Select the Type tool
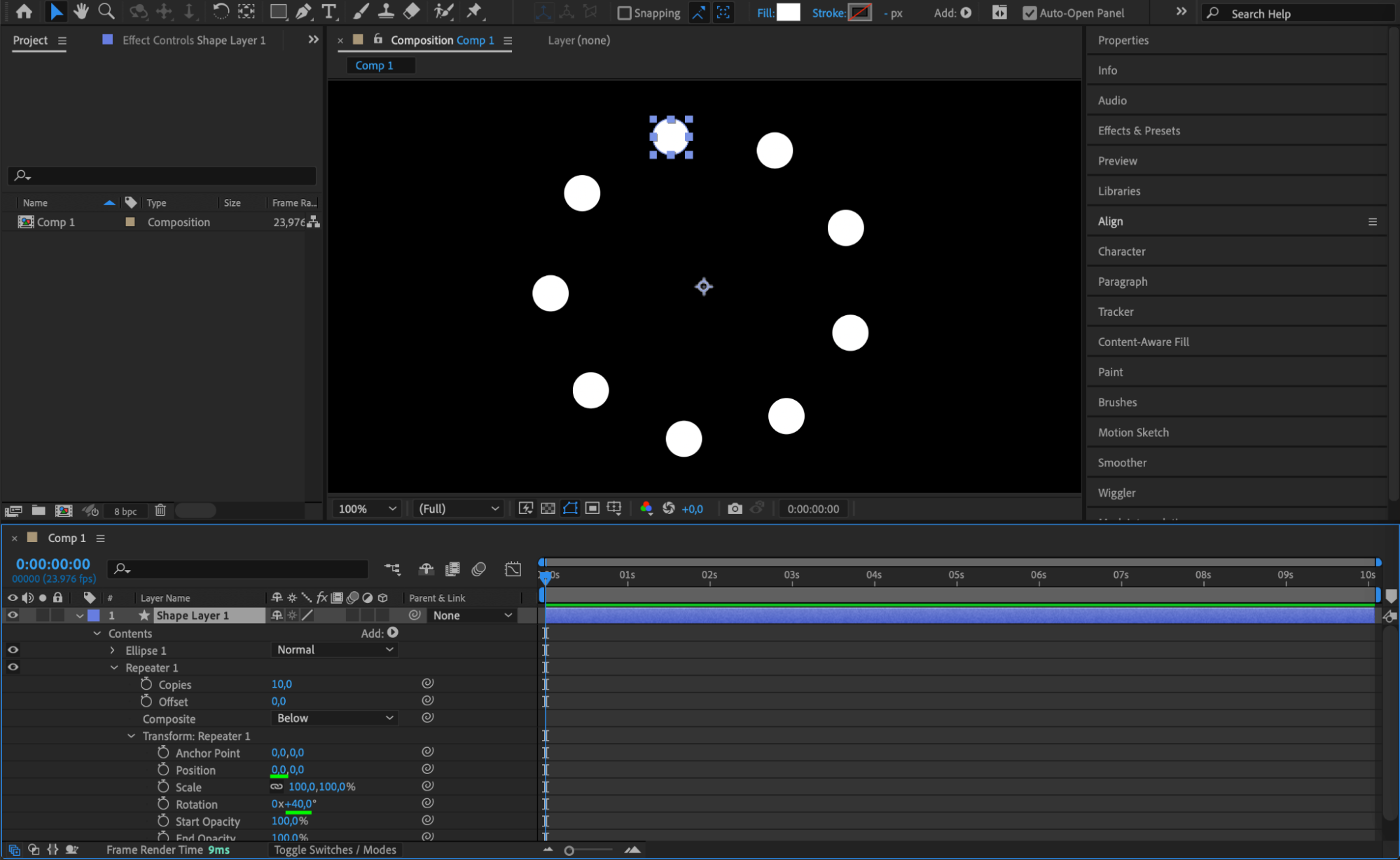This screenshot has height=860, width=1400. (x=328, y=11)
